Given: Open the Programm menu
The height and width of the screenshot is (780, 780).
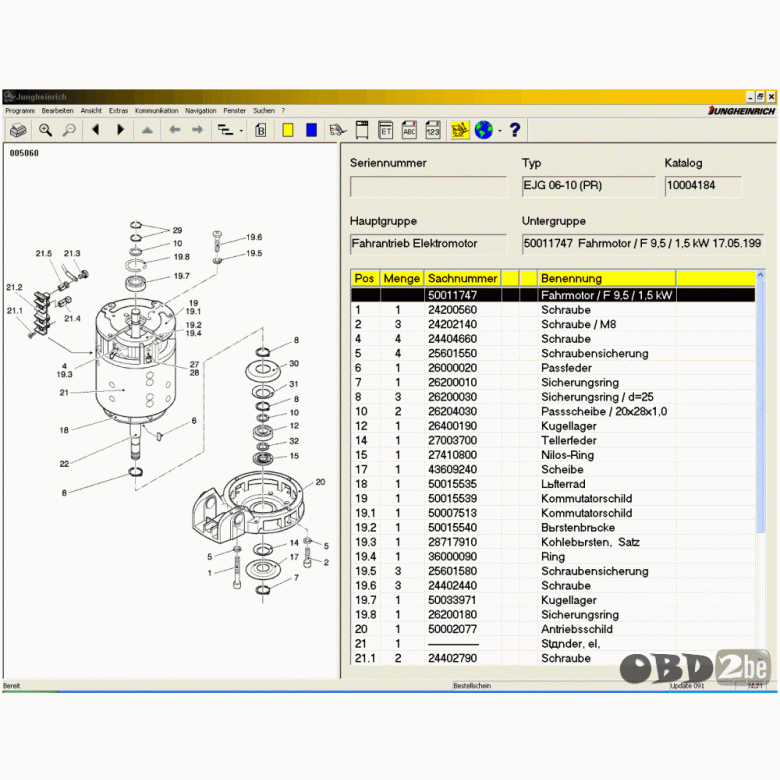Looking at the screenshot, I should (x=20, y=111).
